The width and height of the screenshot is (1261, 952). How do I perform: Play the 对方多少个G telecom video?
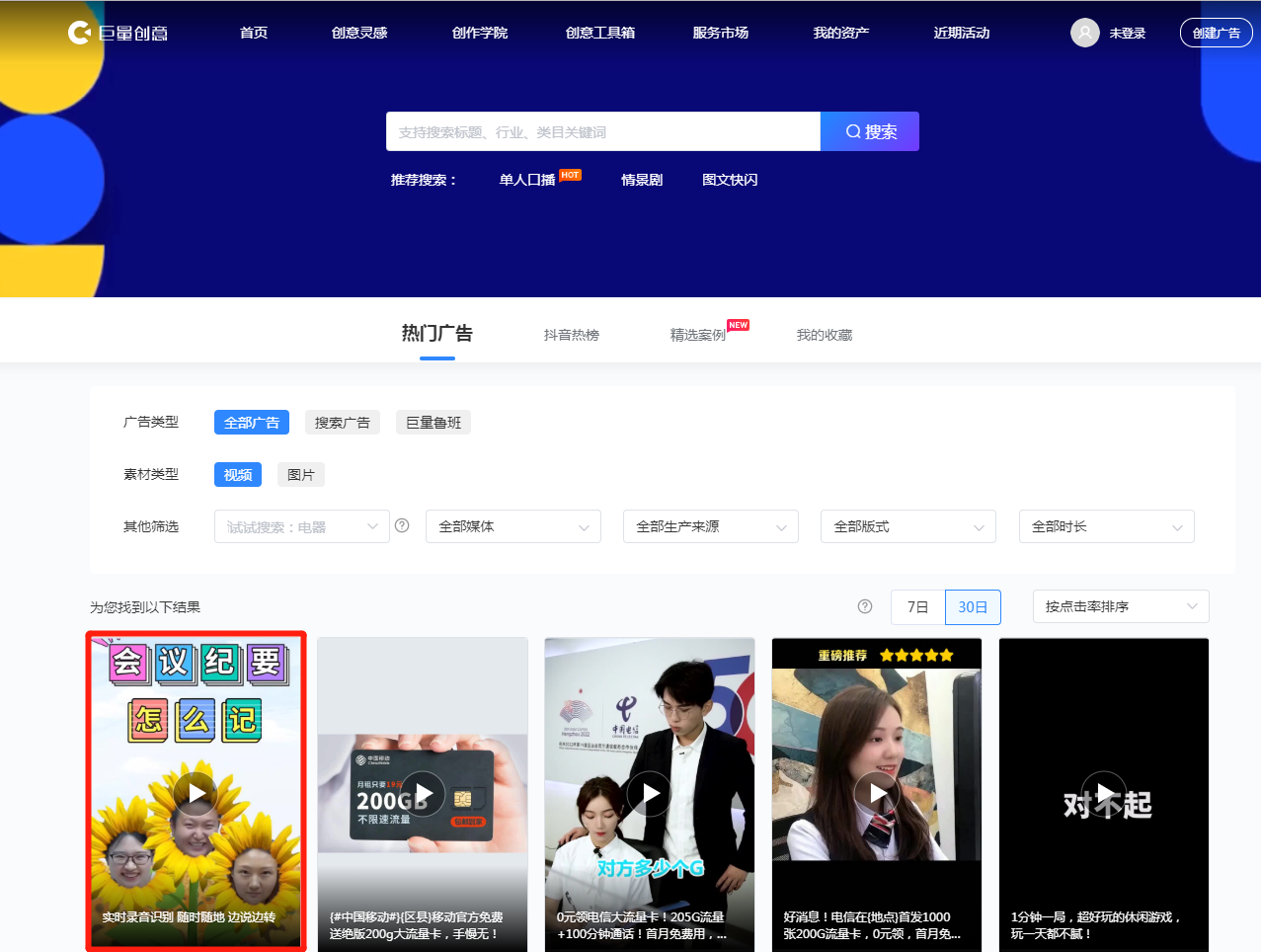tap(650, 793)
